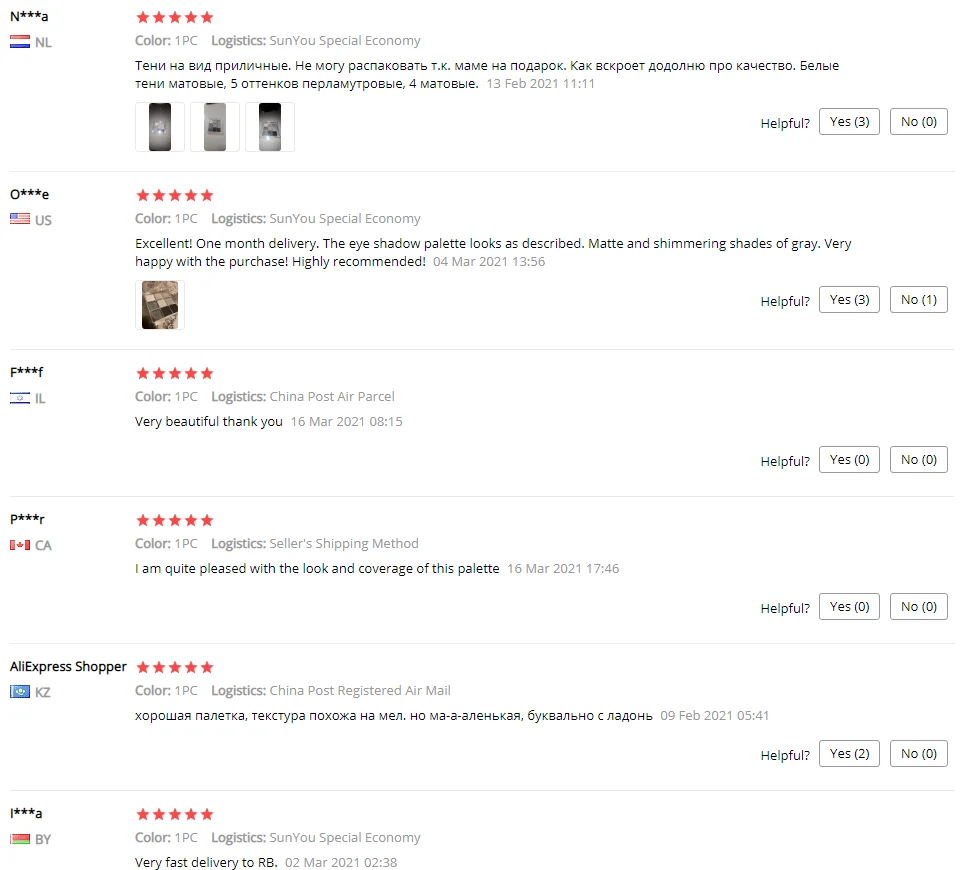Vote Yes (3) on O***e's review
The image size is (963, 870).
pyautogui.click(x=849, y=300)
